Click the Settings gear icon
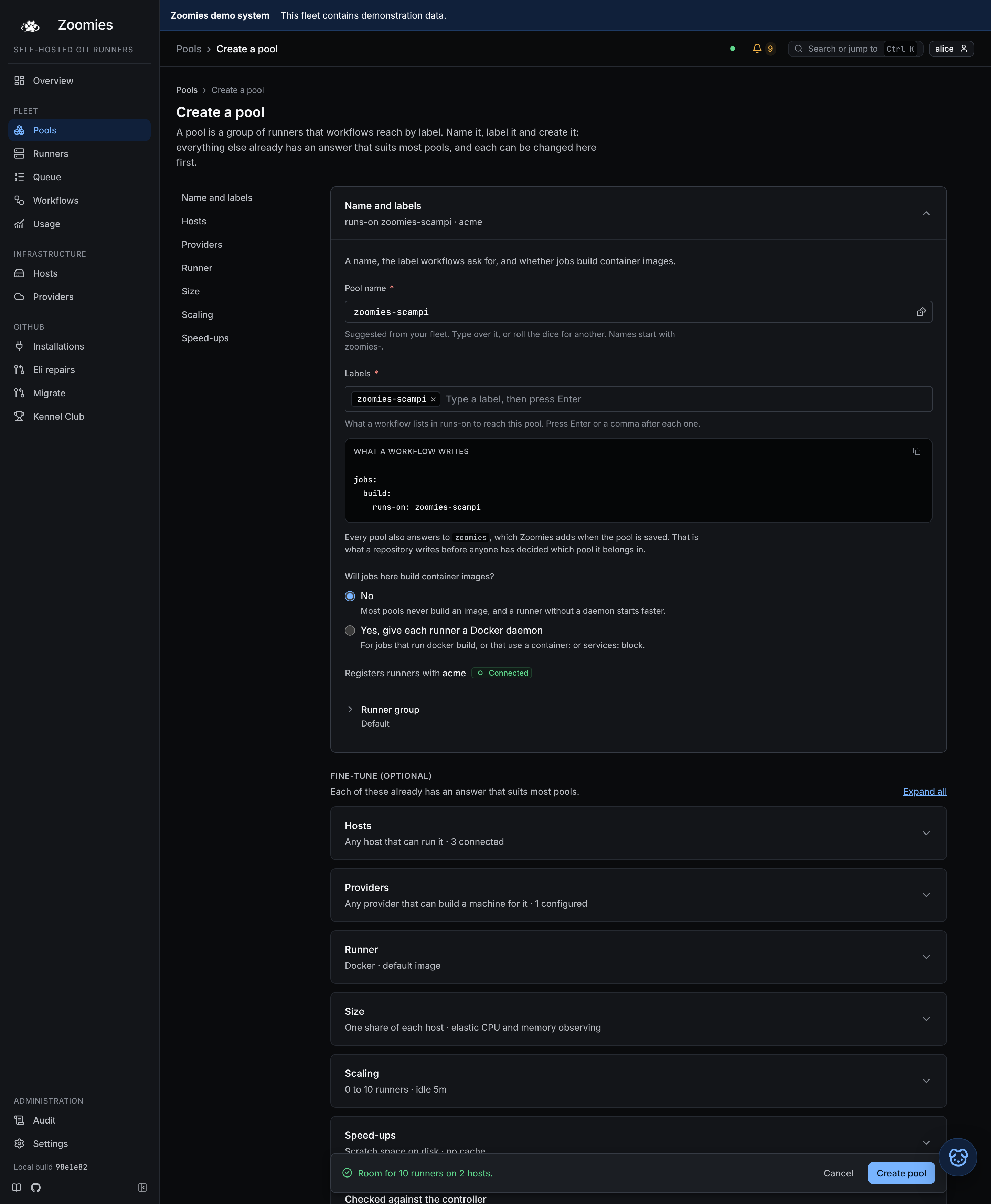The width and height of the screenshot is (991, 1204). pyautogui.click(x=19, y=1143)
